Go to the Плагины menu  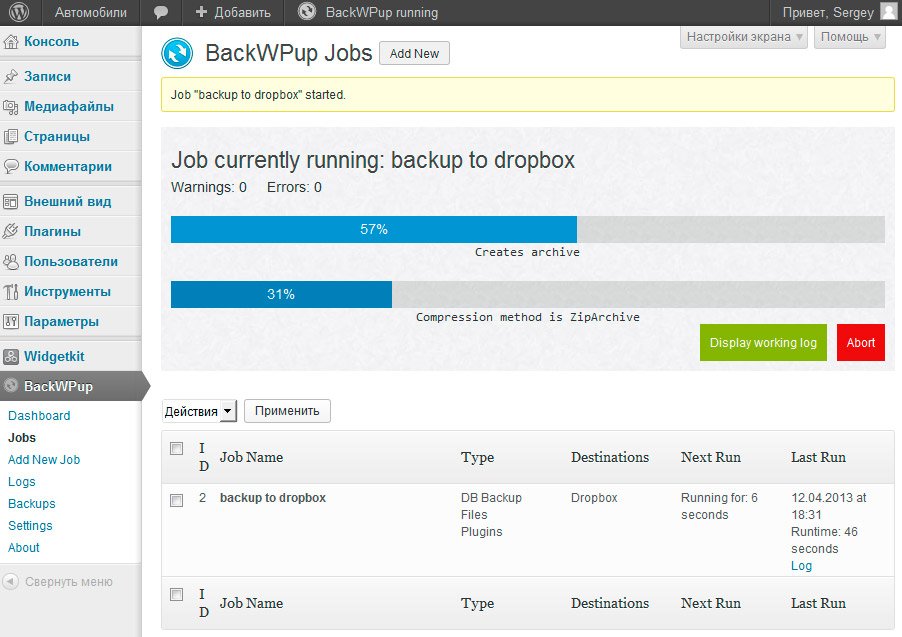52,231
